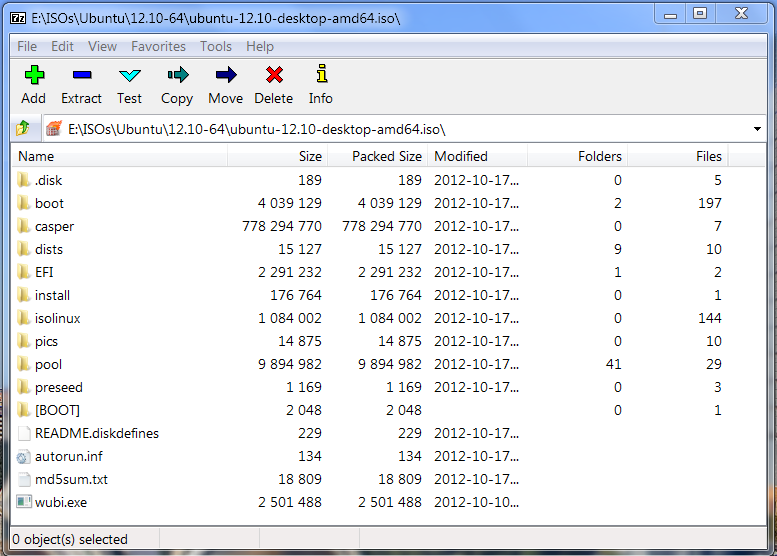Click the isolinux files count 144

(x=710, y=318)
